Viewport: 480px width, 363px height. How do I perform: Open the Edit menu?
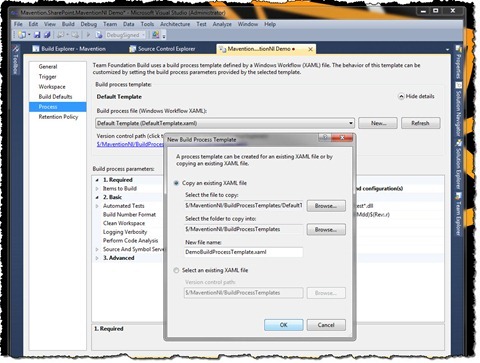click(33, 24)
